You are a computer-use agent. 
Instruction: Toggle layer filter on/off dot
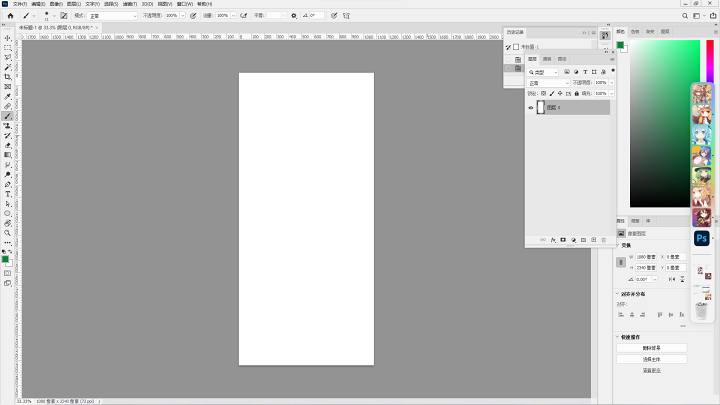[x=613, y=71]
